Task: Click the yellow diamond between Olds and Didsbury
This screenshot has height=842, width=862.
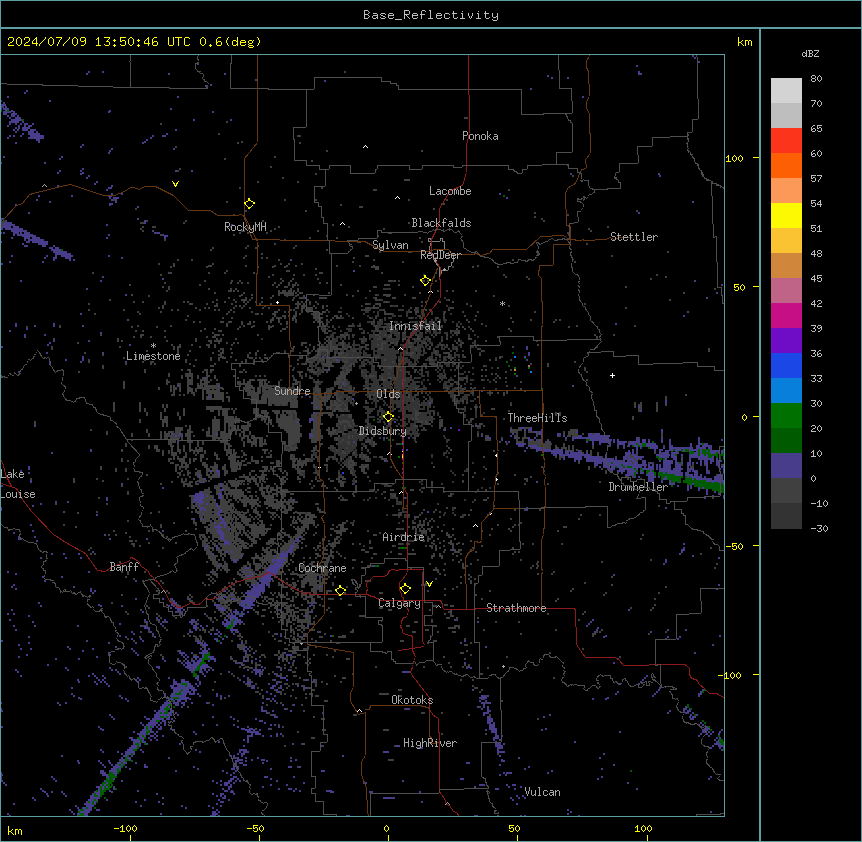Action: pos(388,417)
